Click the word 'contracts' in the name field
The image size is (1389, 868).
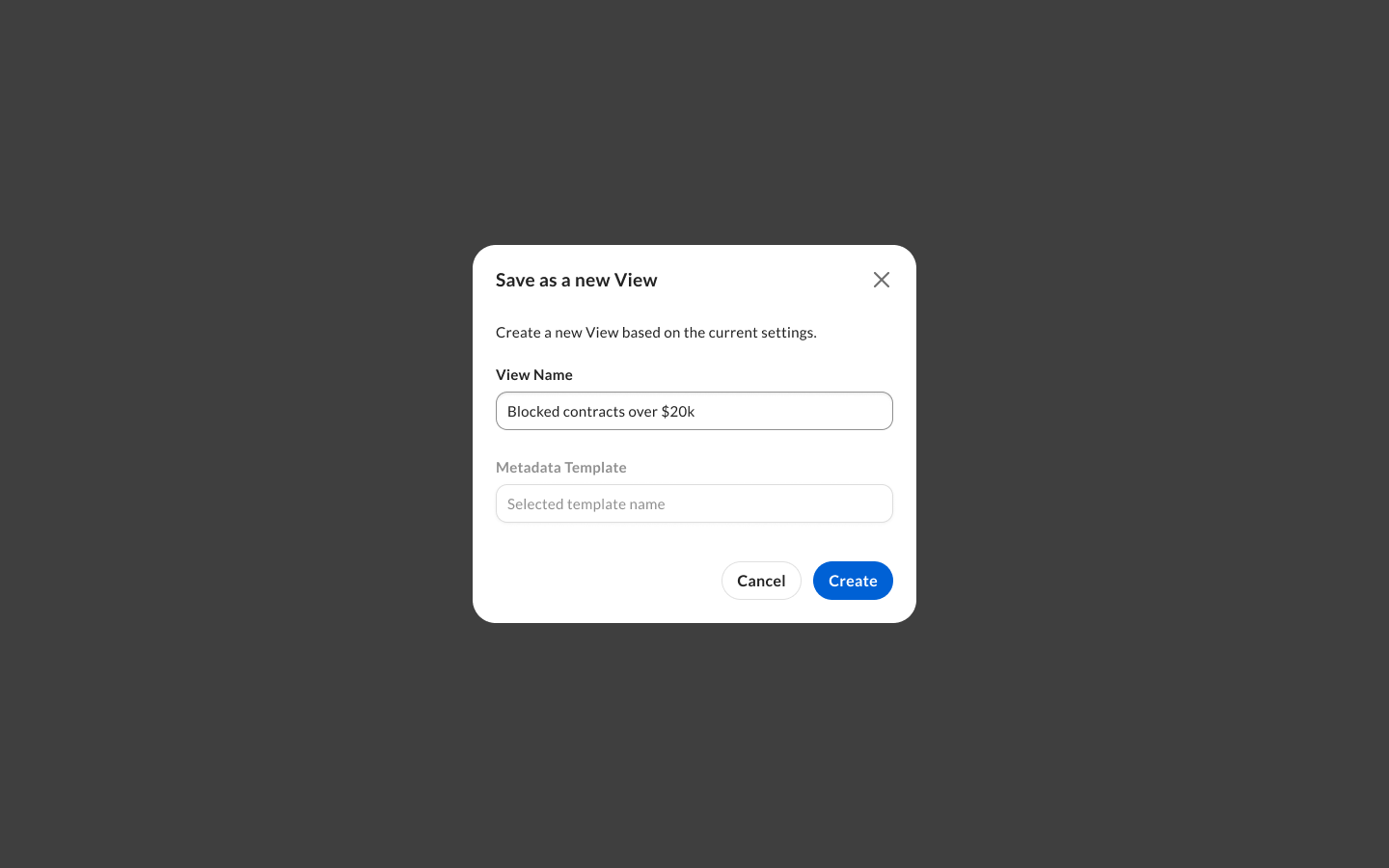tap(593, 411)
